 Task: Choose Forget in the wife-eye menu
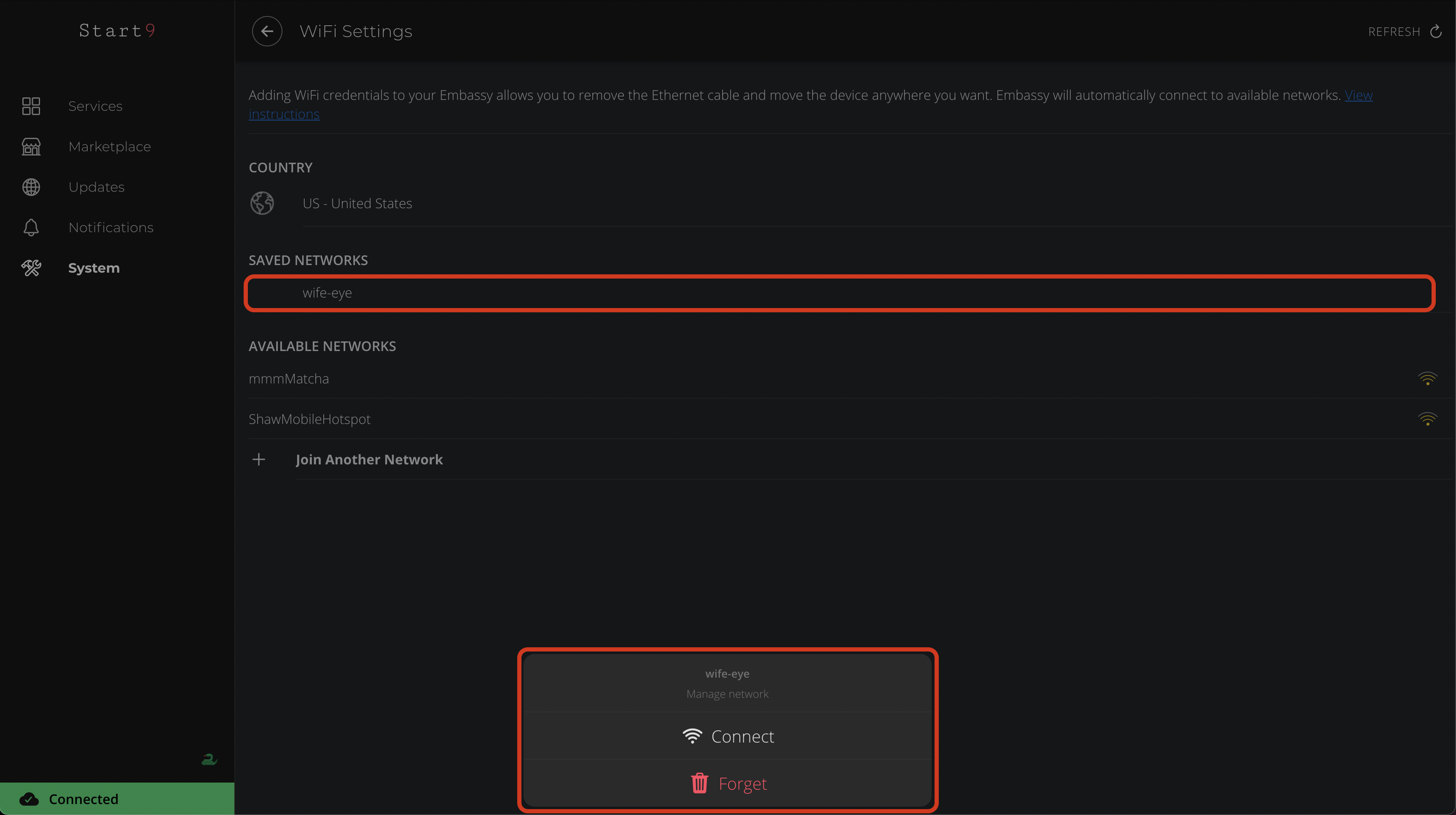point(728,783)
